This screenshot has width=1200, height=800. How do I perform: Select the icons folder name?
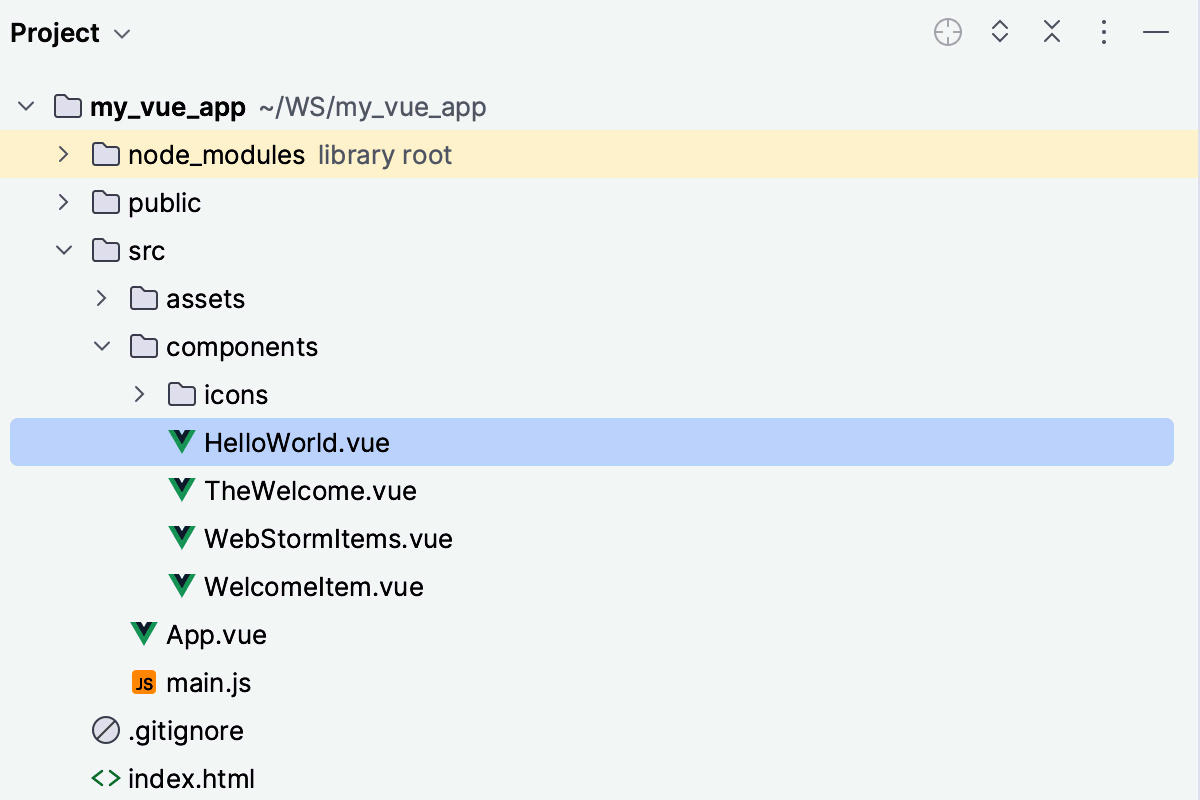pos(236,395)
